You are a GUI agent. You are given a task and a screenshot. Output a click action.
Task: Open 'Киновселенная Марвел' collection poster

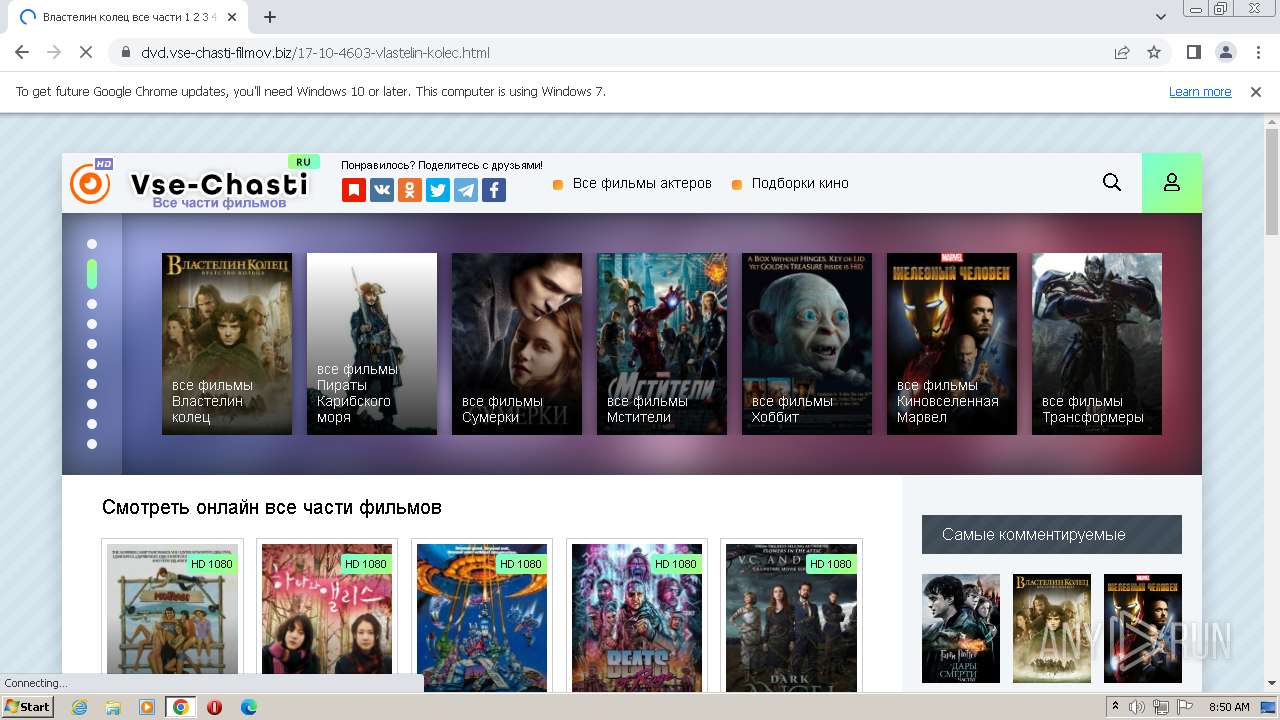point(952,344)
